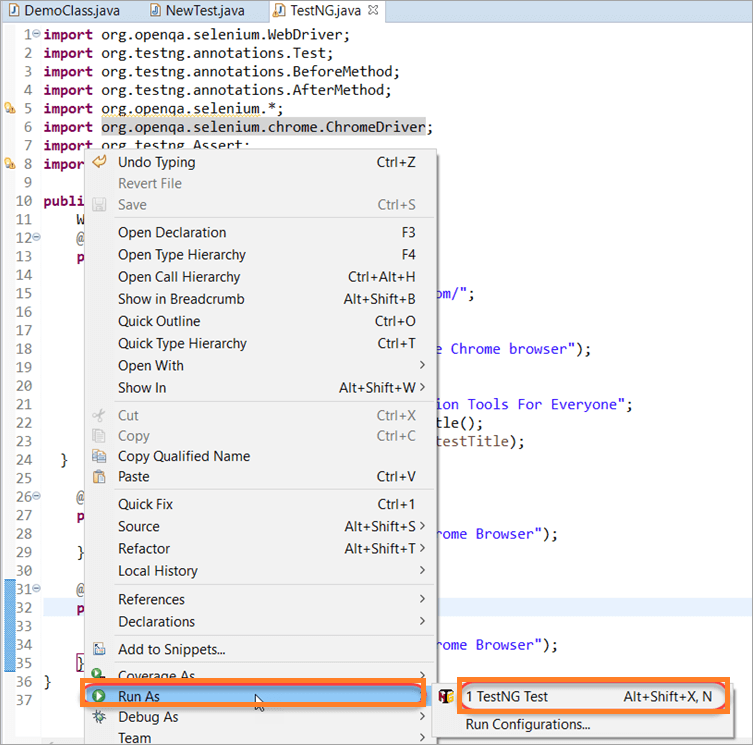The height and width of the screenshot is (745, 753).
Task: Collapse the folded method at line 12
Action: coord(36,238)
